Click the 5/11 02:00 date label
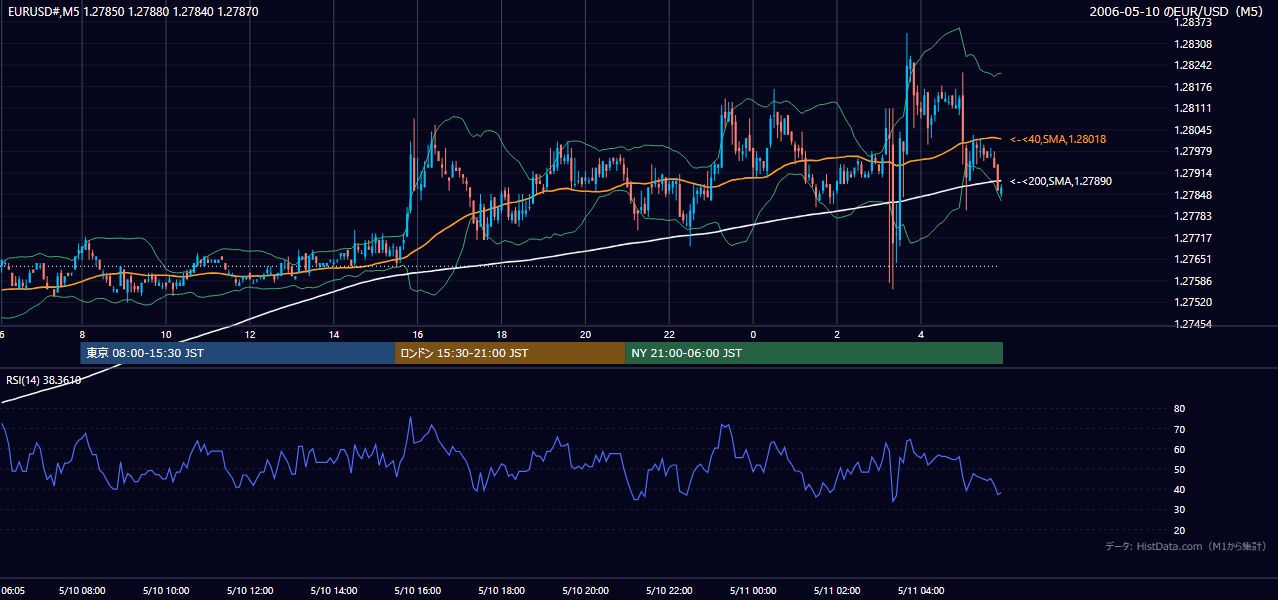The image size is (1278, 600). click(838, 591)
